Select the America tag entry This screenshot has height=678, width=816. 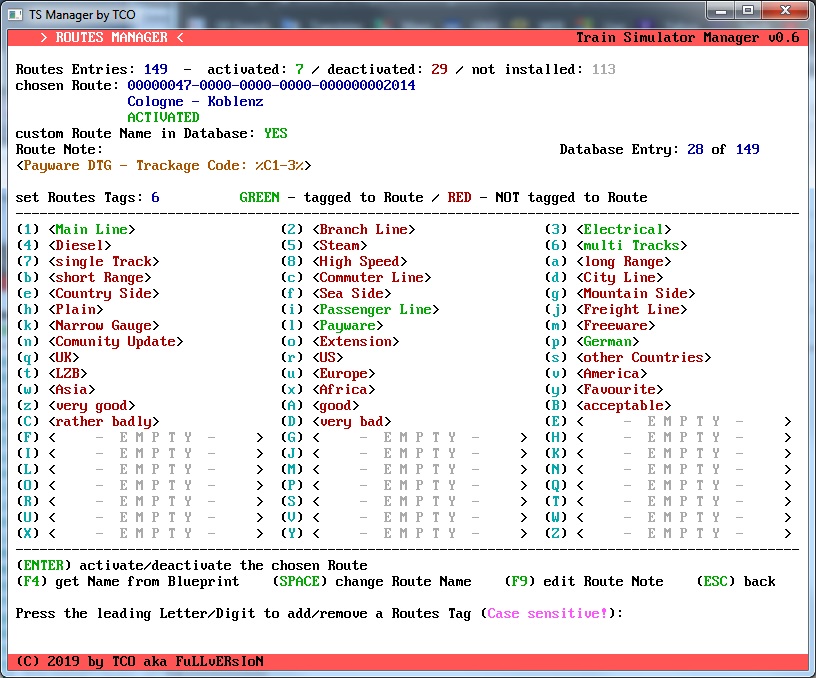596,374
